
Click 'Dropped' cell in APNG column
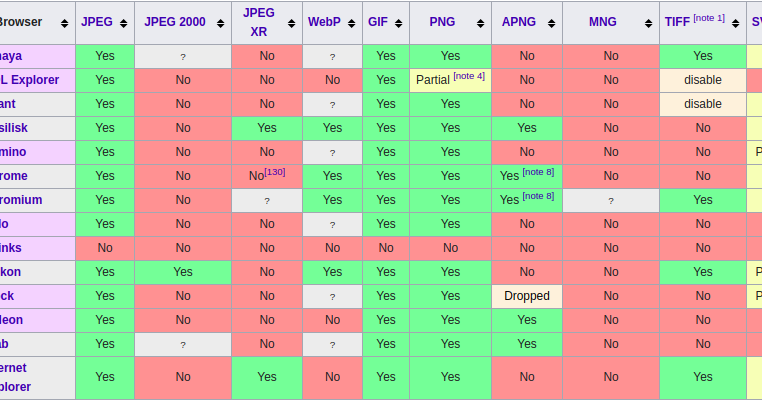click(x=527, y=296)
